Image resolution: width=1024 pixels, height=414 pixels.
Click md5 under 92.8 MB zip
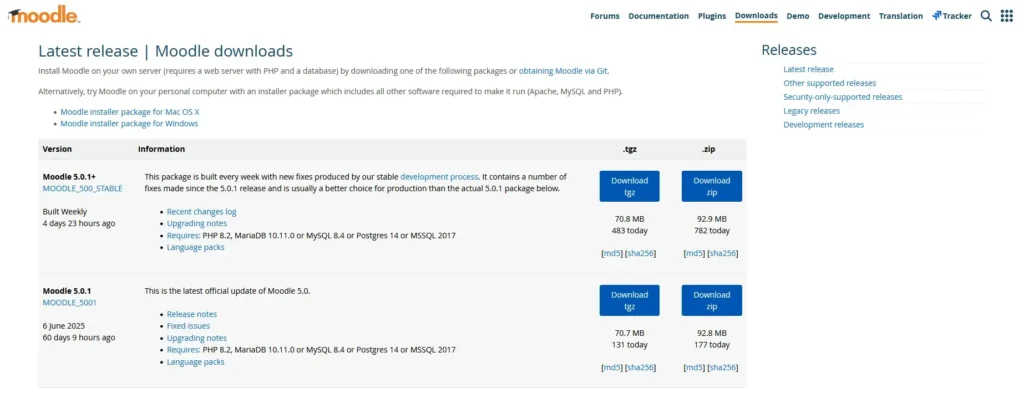pos(694,368)
